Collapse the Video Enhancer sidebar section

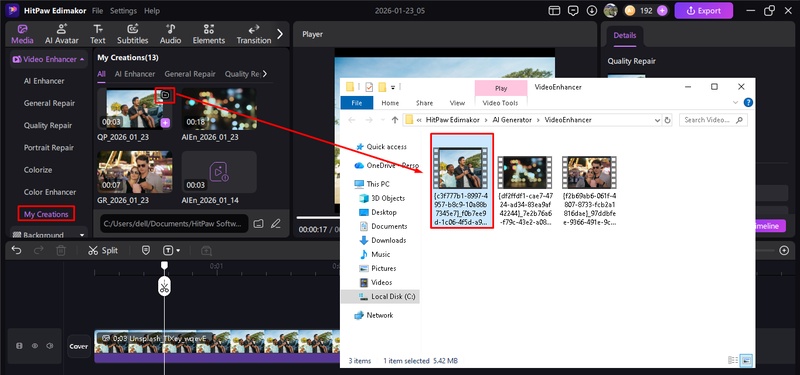48,59
